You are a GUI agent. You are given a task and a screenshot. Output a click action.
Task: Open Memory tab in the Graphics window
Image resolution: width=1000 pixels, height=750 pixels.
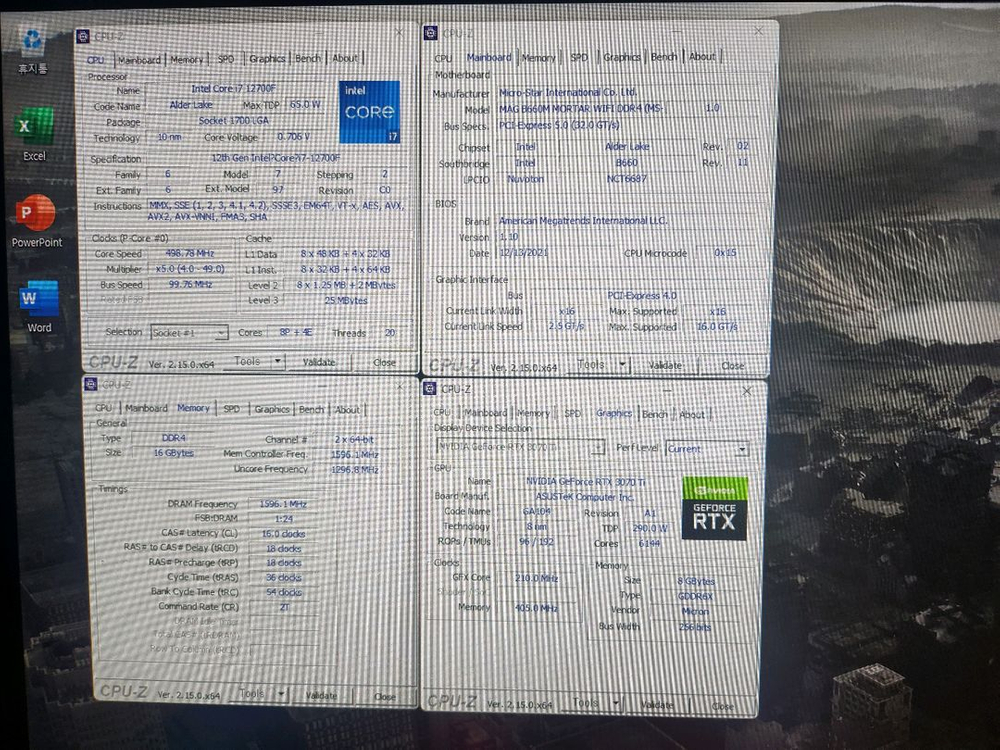point(533,413)
